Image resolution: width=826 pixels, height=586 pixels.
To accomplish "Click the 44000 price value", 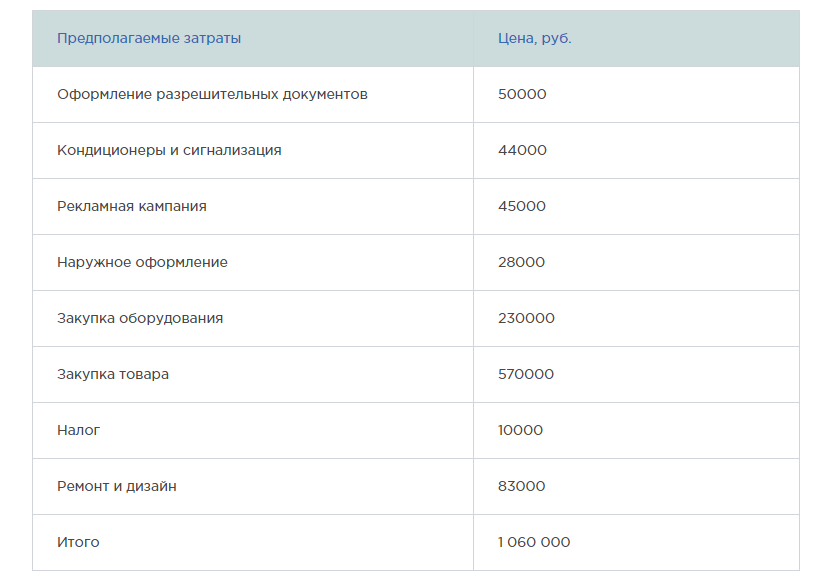I will pos(522,150).
